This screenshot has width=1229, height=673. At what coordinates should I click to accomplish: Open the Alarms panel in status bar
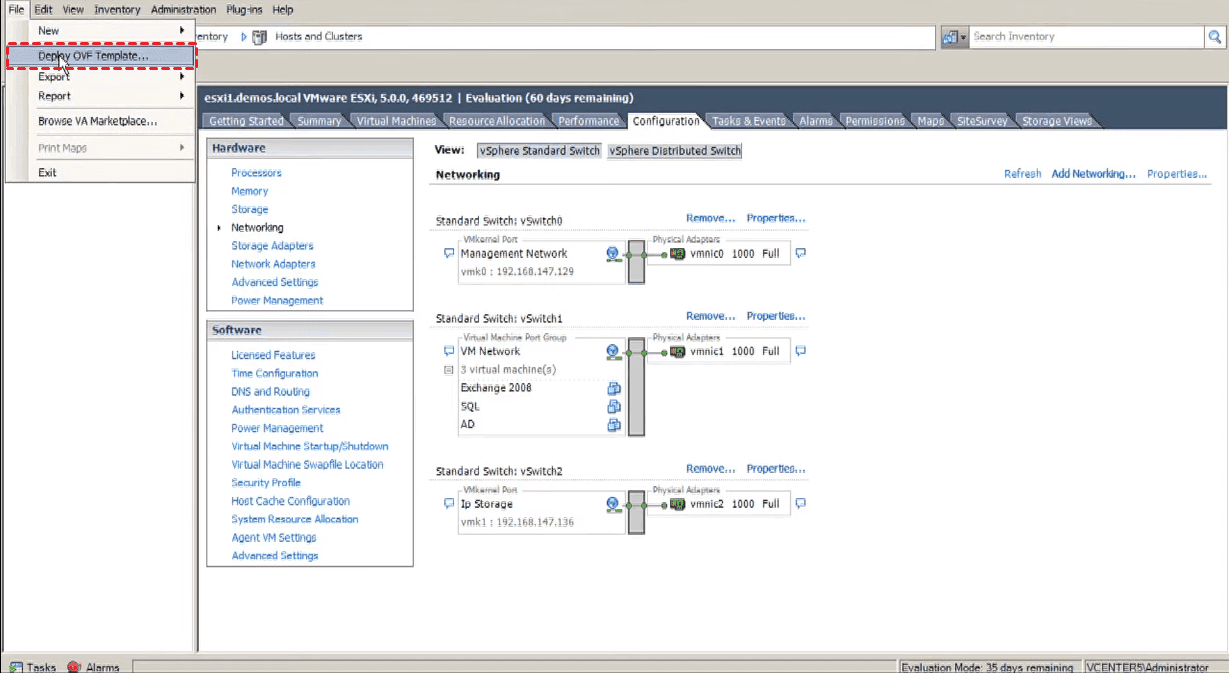click(93, 667)
